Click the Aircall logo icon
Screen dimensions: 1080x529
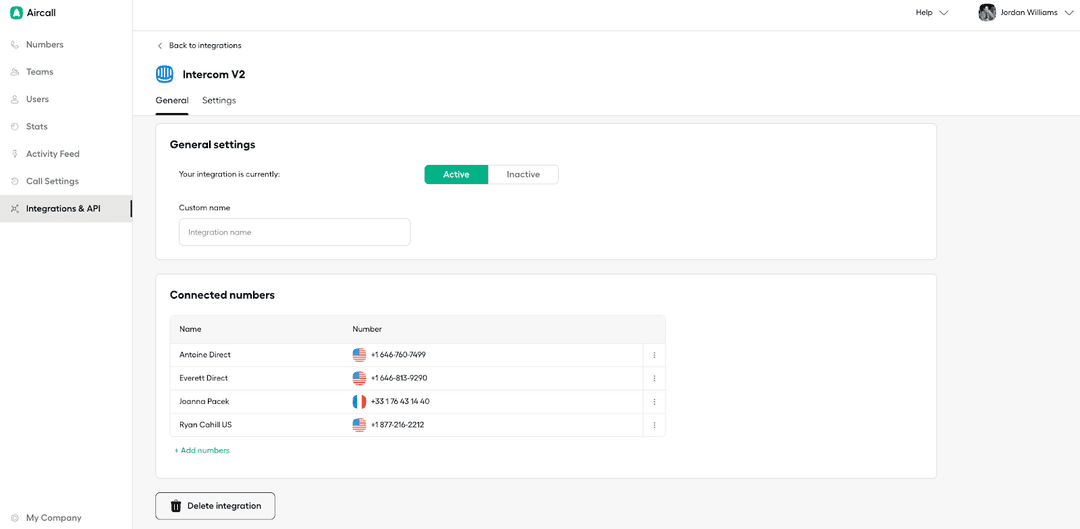16,13
